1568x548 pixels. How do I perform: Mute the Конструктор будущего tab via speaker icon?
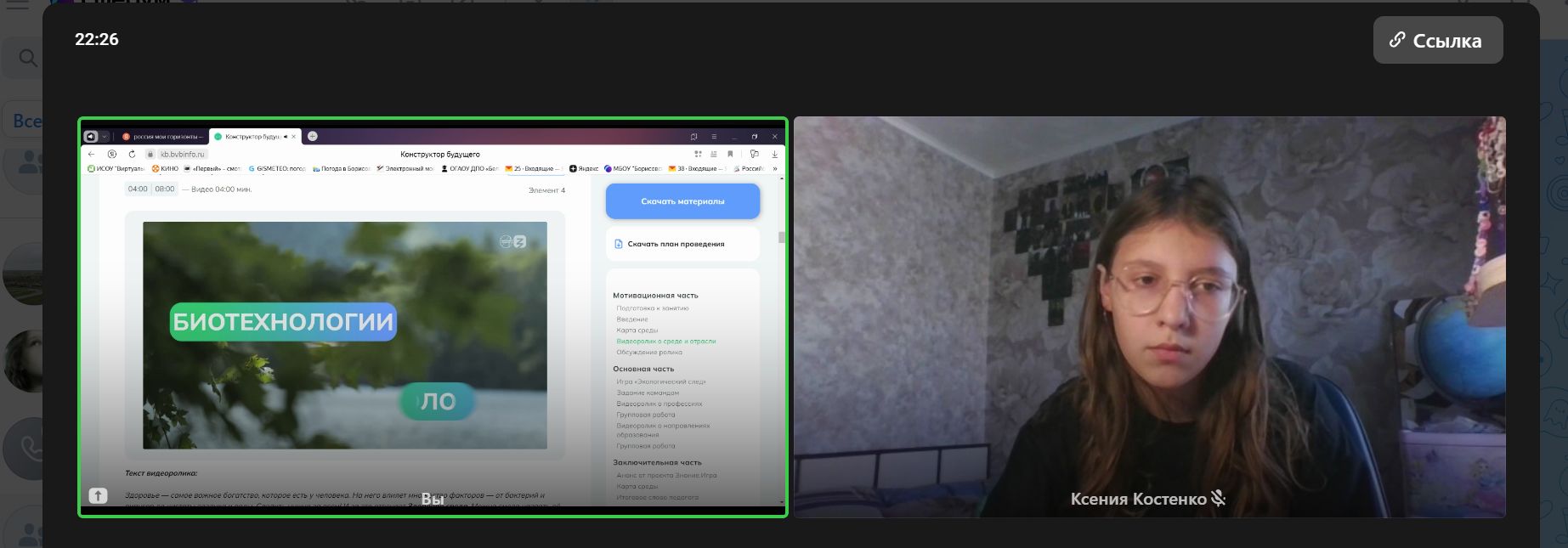coord(286,136)
